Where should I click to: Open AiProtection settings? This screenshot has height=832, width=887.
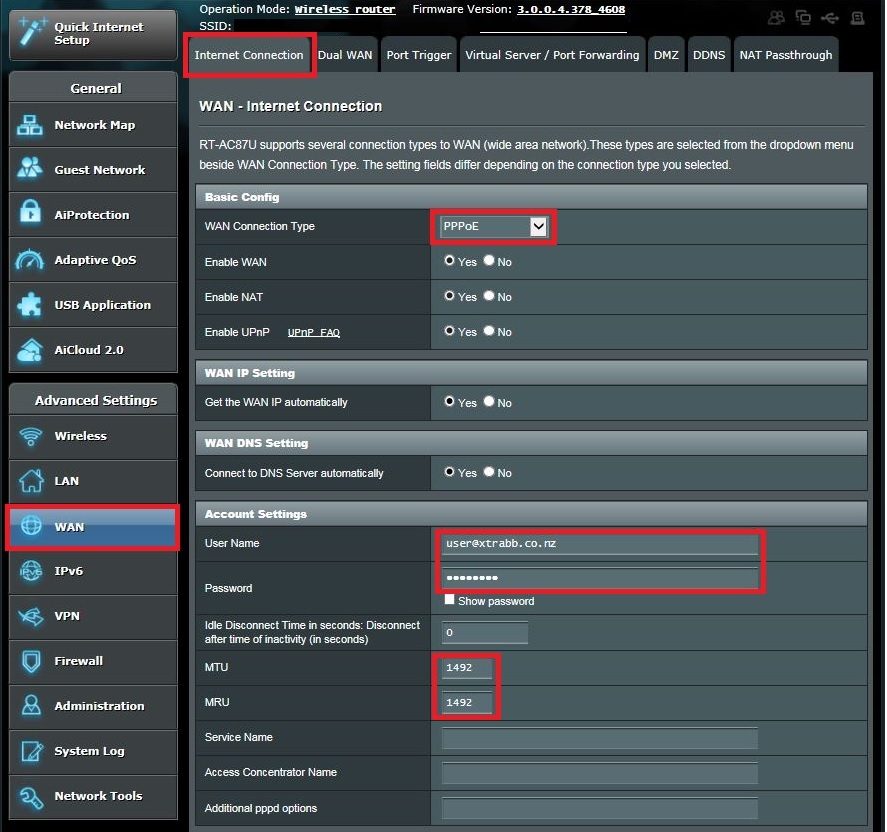(92, 214)
